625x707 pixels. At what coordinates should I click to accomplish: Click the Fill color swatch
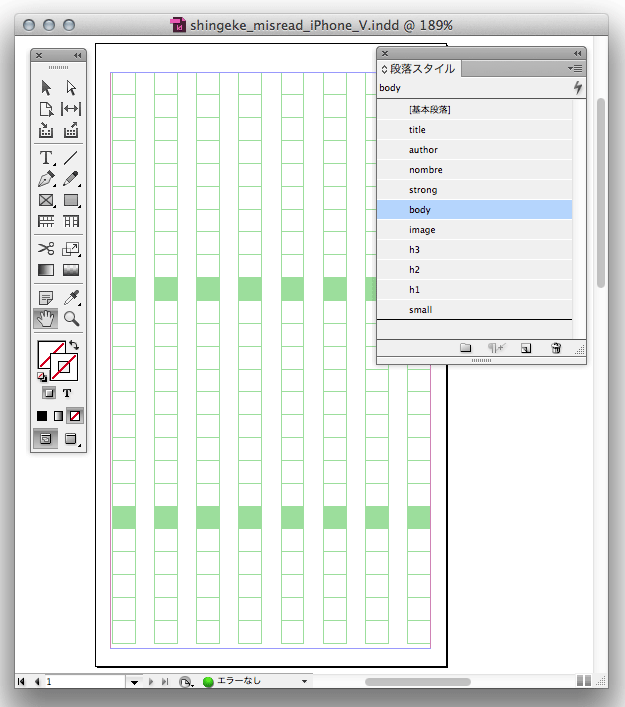point(49,354)
